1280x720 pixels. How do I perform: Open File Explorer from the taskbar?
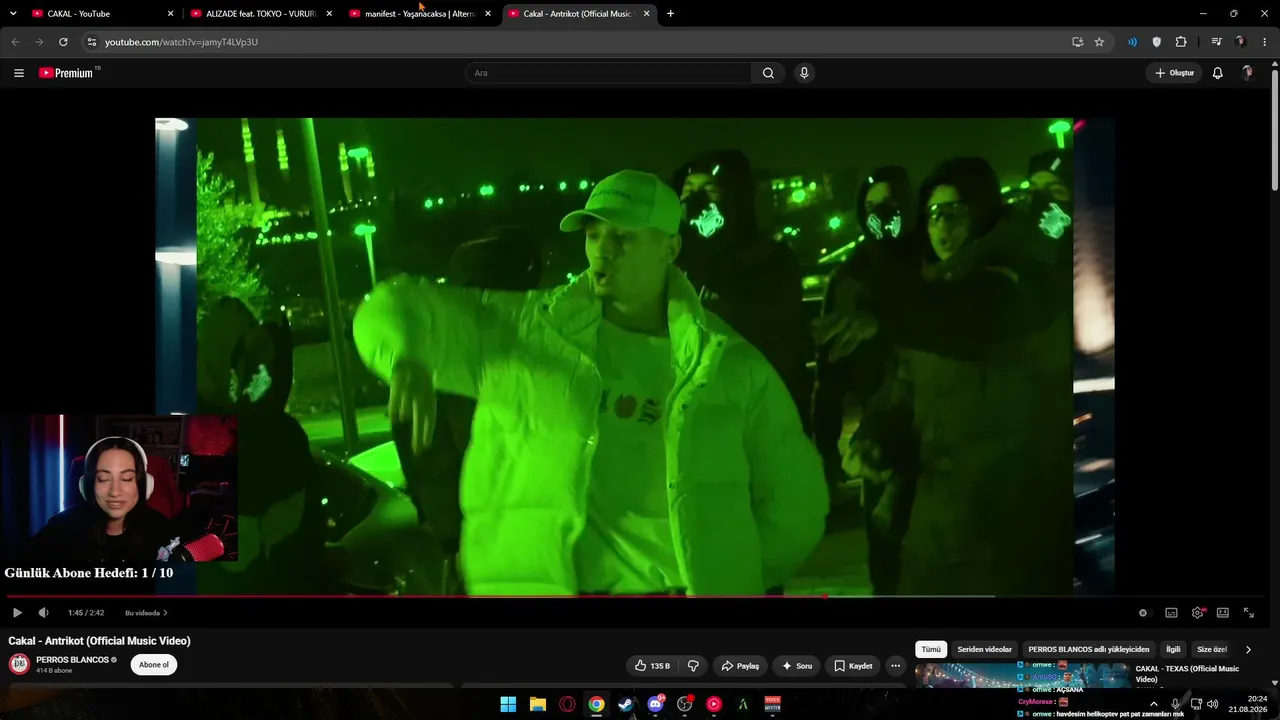click(537, 704)
